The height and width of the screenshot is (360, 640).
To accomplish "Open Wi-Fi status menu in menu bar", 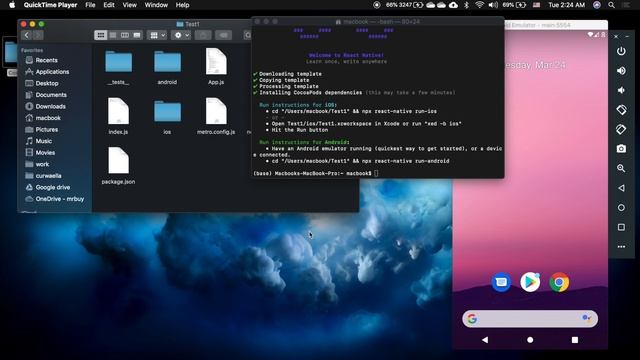I will point(480,5).
